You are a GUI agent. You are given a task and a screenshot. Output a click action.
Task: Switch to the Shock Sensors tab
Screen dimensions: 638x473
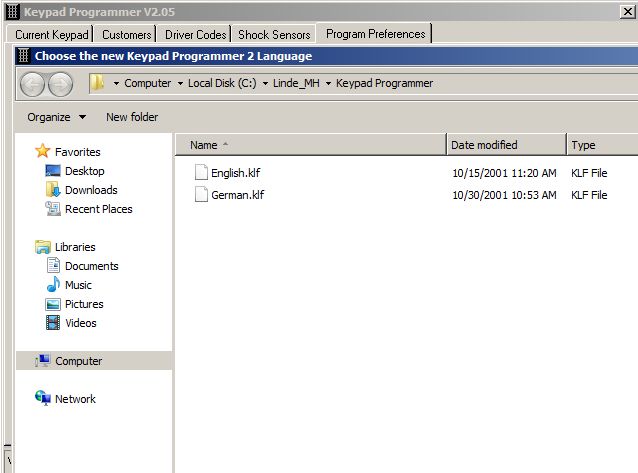coord(274,35)
